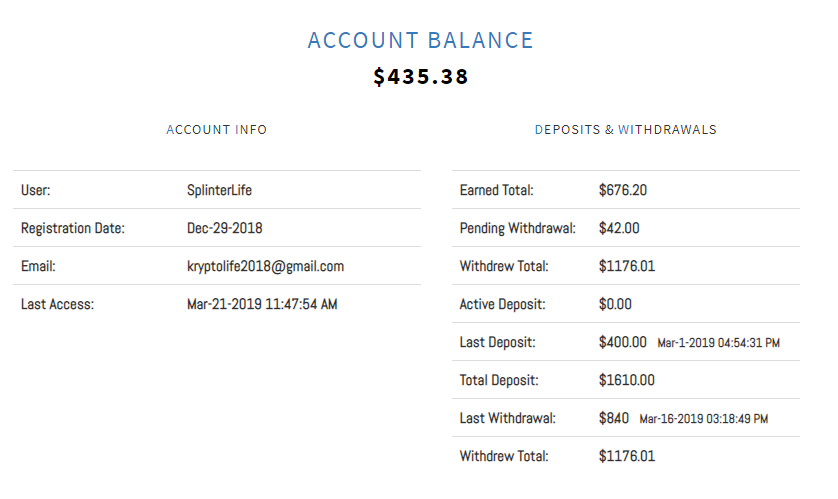This screenshot has height=499, width=838.
Task: Click the Active Deposit label
Action: tap(503, 304)
